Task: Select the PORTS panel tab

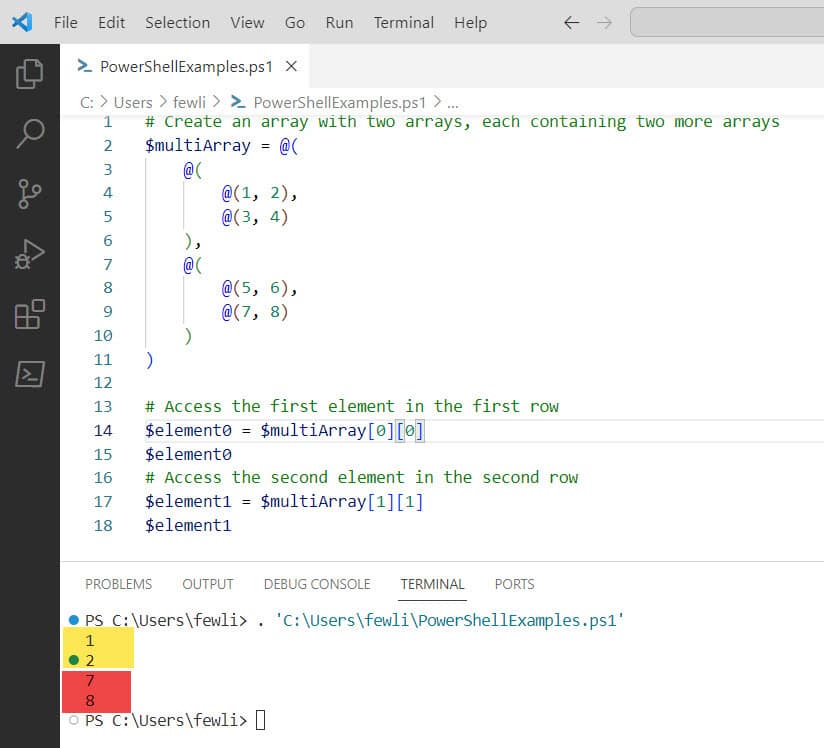Action: pyautogui.click(x=514, y=584)
